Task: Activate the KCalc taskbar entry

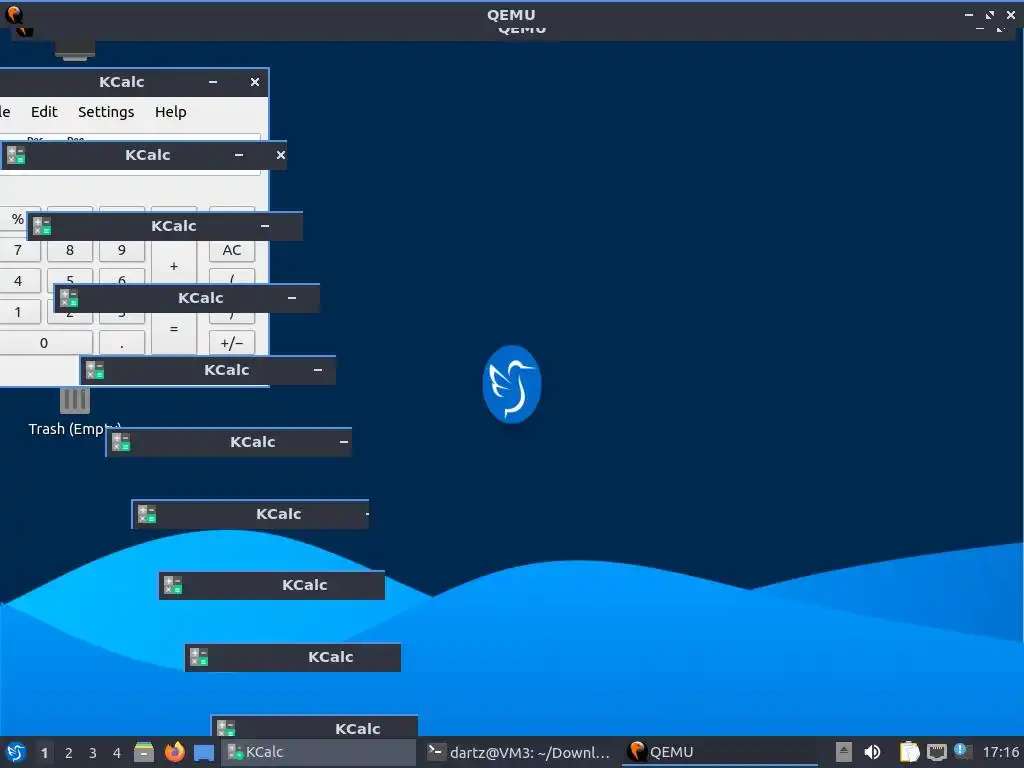Action: point(319,752)
